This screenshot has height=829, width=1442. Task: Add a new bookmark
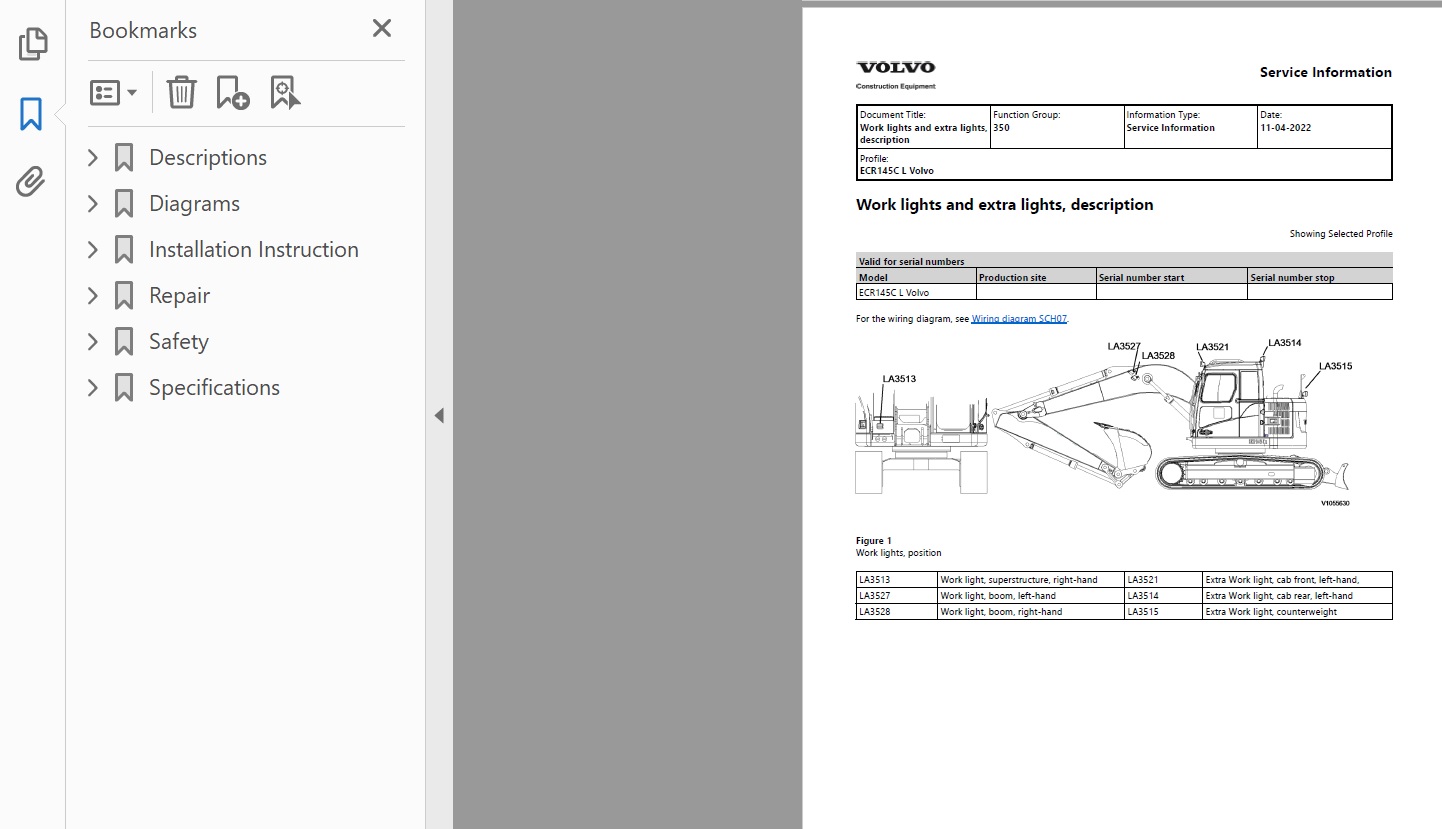click(x=233, y=93)
